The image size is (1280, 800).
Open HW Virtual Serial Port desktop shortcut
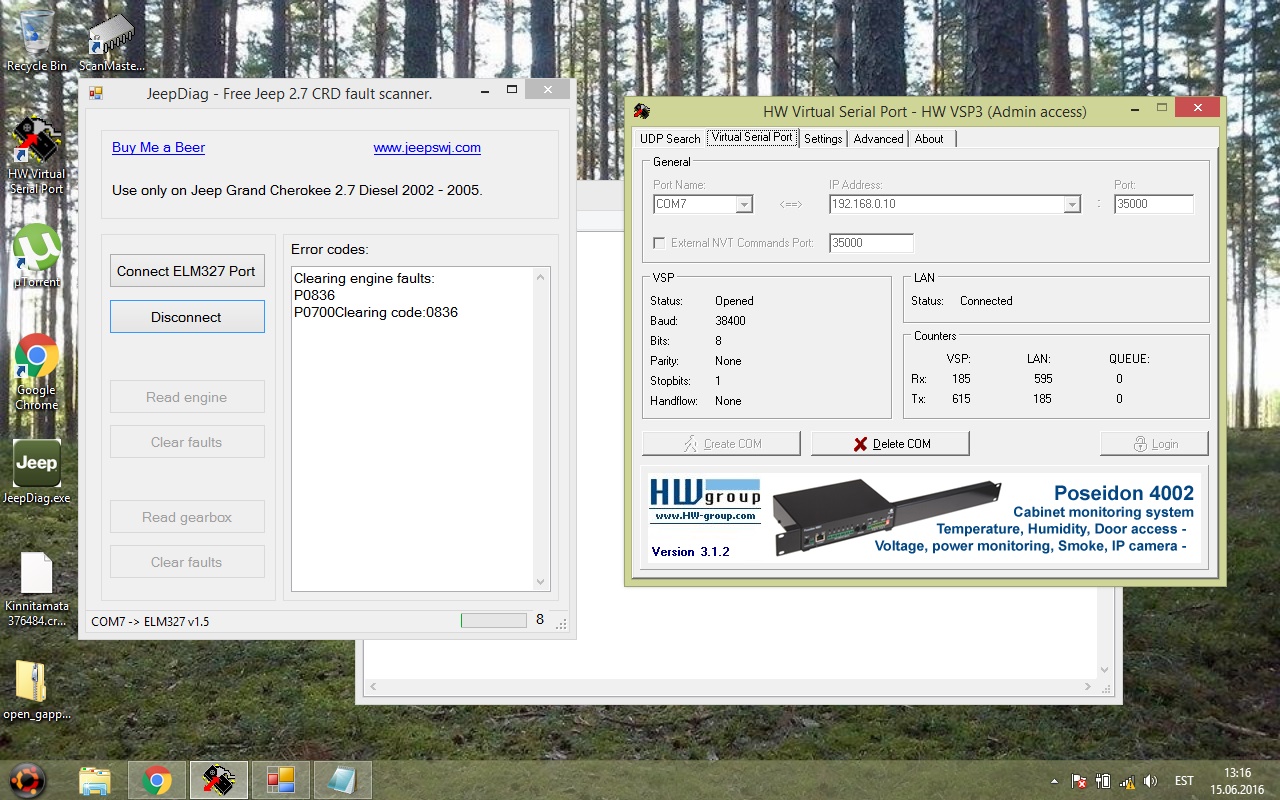[x=36, y=156]
